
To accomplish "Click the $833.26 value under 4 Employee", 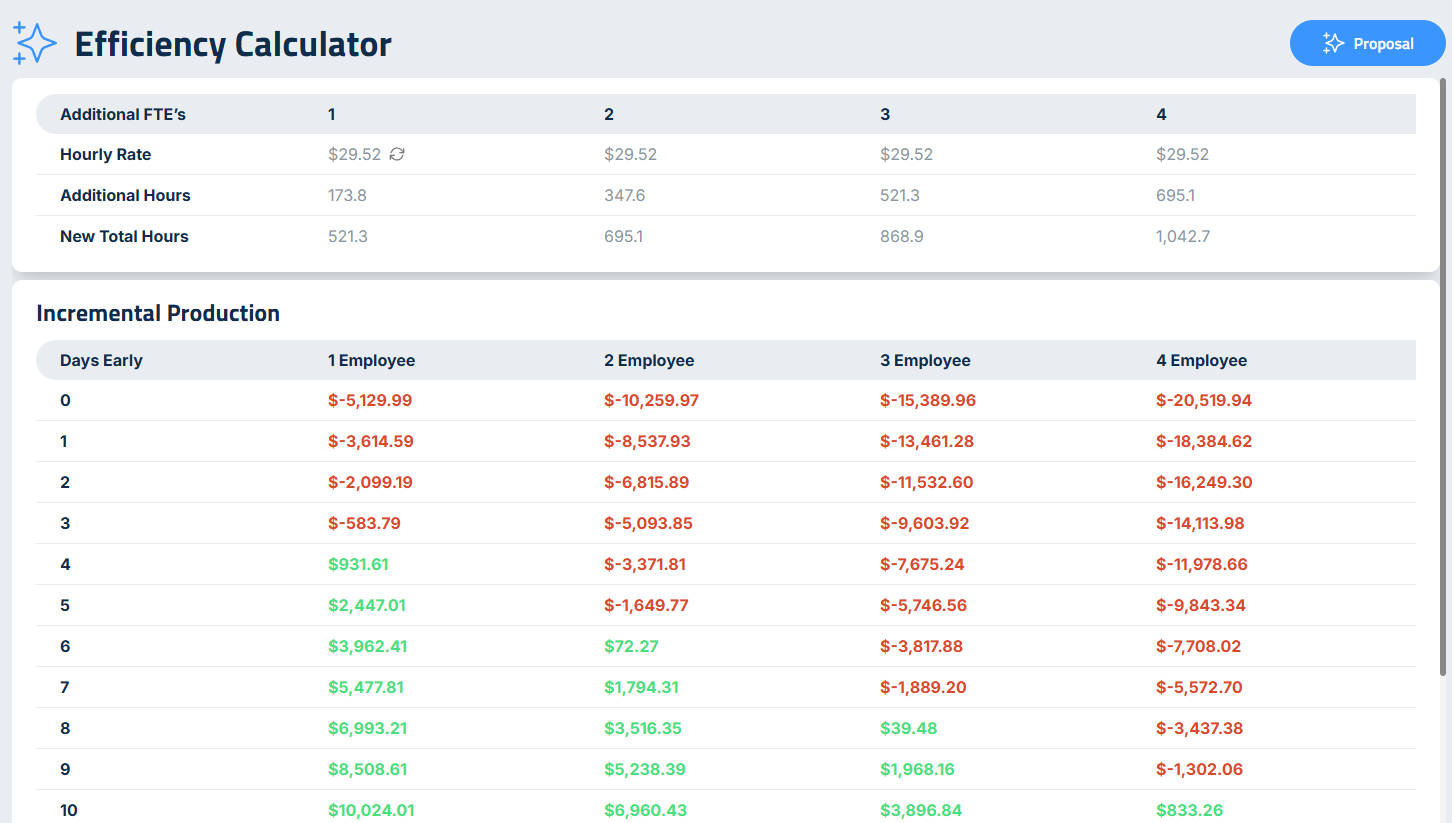I will coord(1189,810).
